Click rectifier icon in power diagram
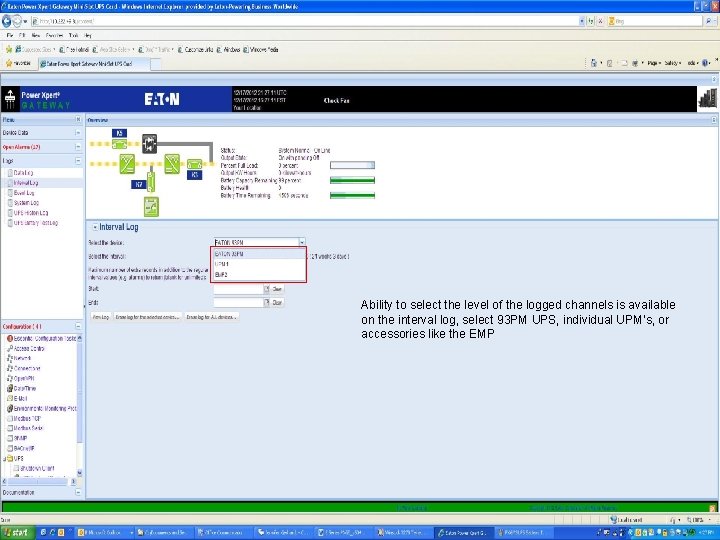720x540 pixels. [127, 164]
